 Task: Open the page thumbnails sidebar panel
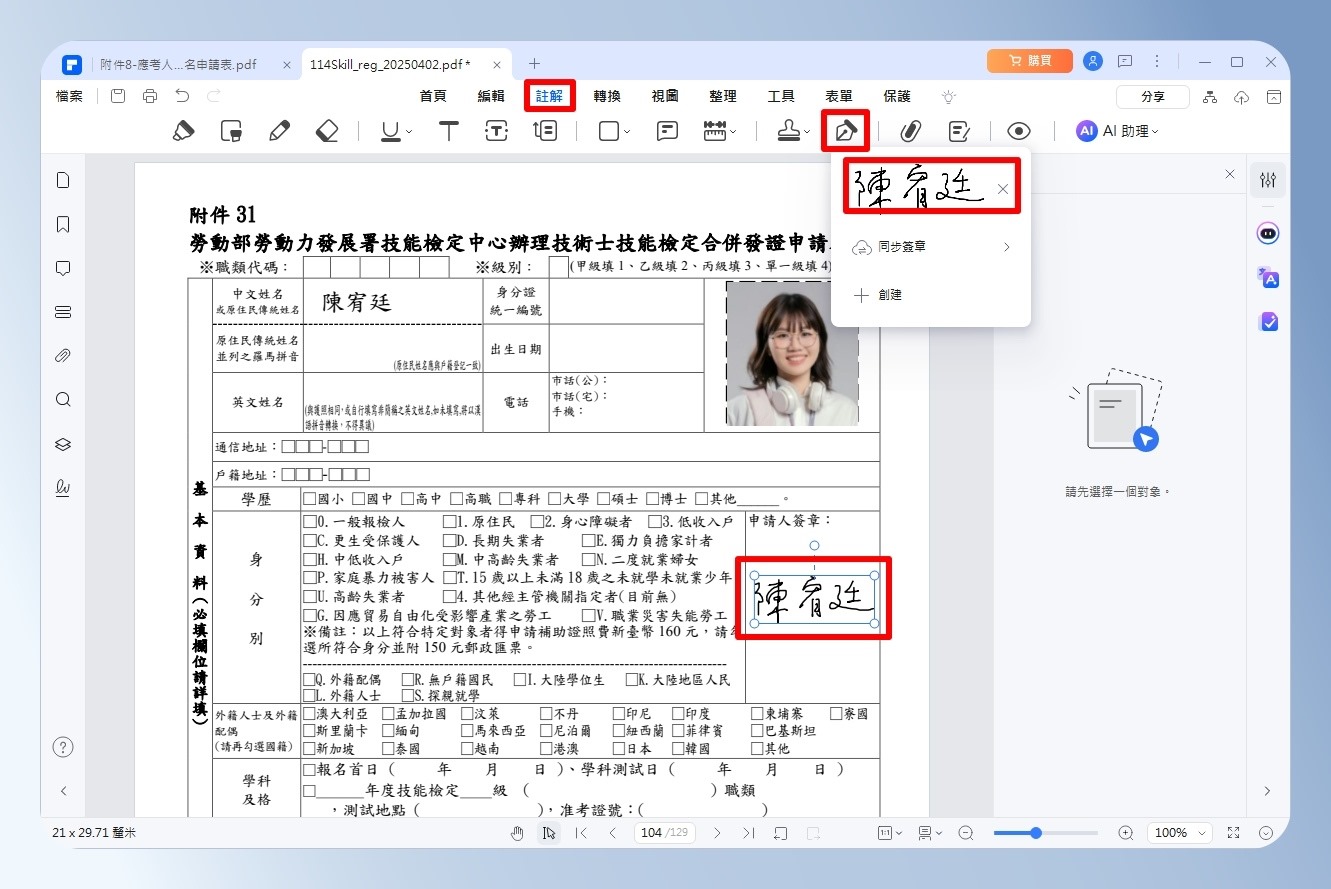coord(63,180)
